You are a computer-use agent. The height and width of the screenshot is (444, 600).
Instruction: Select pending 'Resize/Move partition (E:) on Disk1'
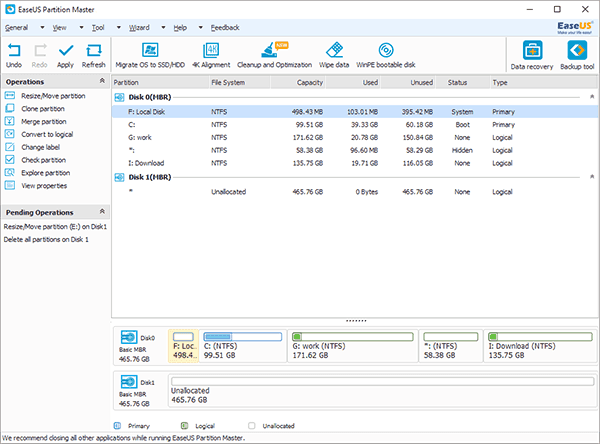55,227
